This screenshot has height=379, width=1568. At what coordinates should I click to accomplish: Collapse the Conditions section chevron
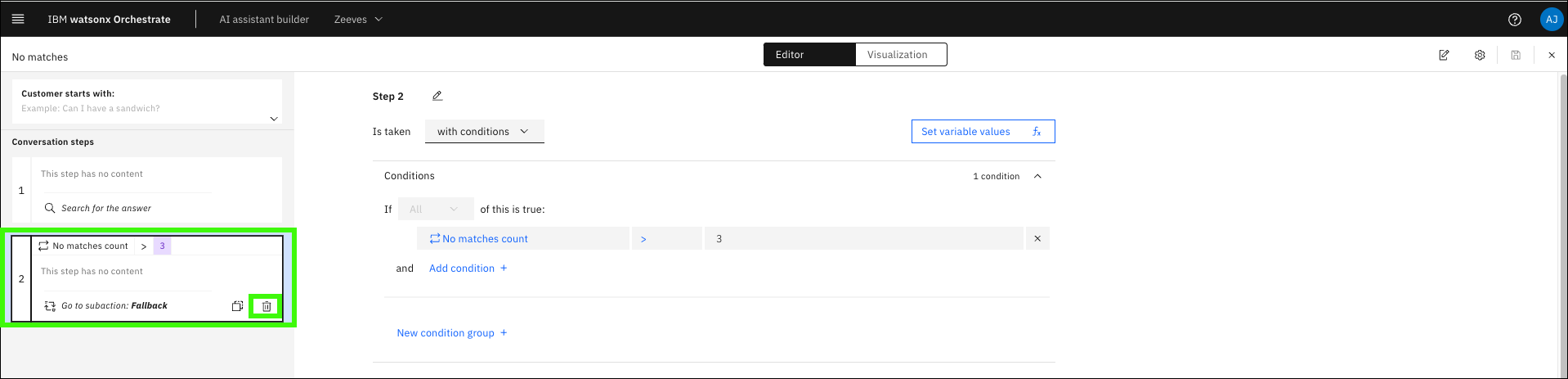[1037, 176]
